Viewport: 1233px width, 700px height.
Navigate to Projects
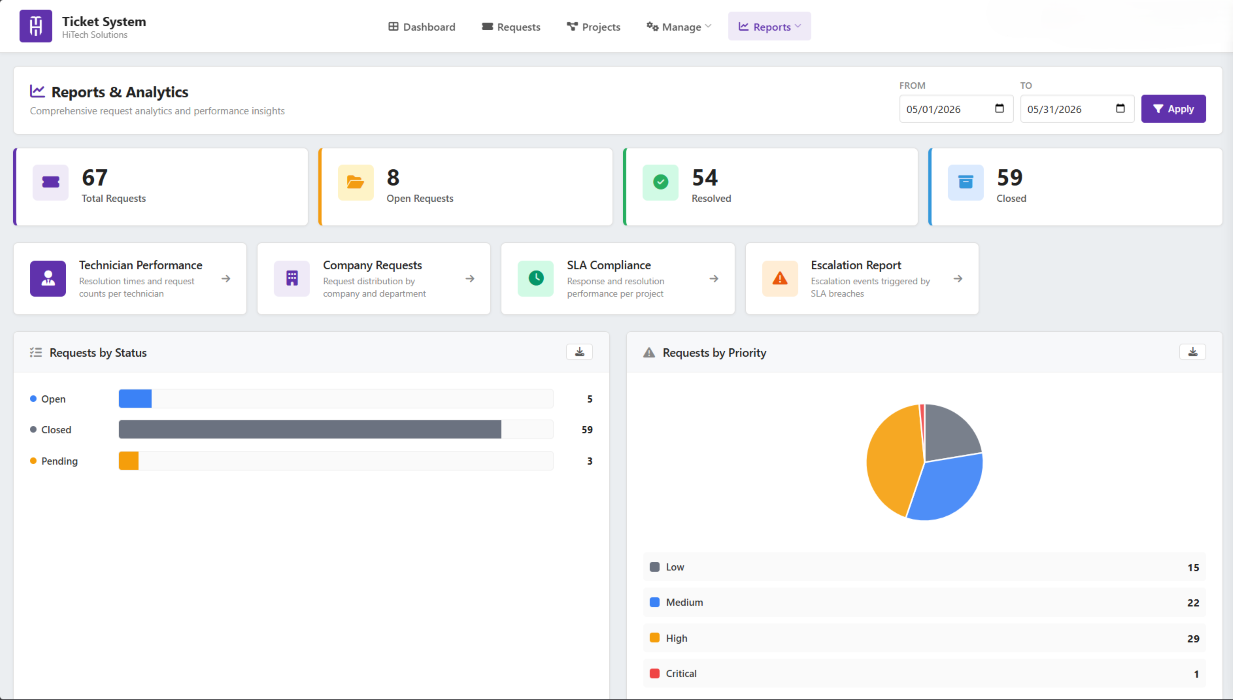pos(593,27)
